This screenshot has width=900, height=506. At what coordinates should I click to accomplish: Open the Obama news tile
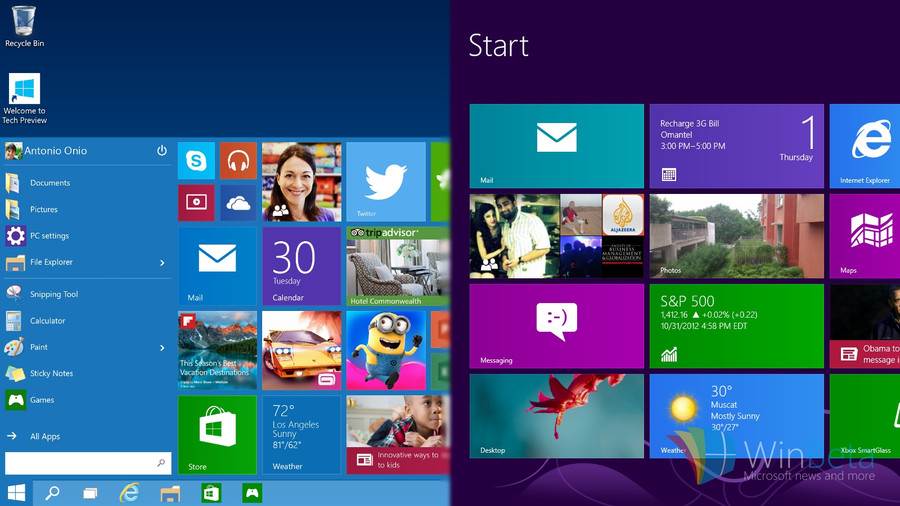click(864, 326)
